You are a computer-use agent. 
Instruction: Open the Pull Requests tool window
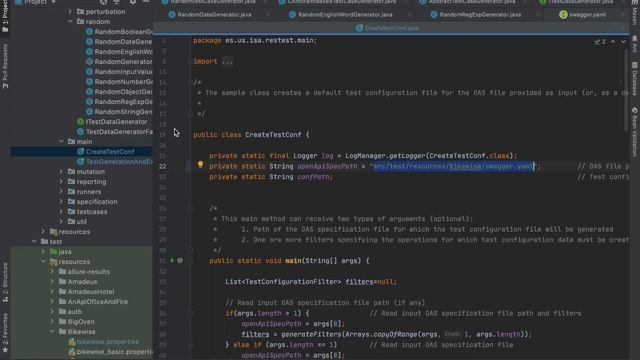tap(5, 65)
